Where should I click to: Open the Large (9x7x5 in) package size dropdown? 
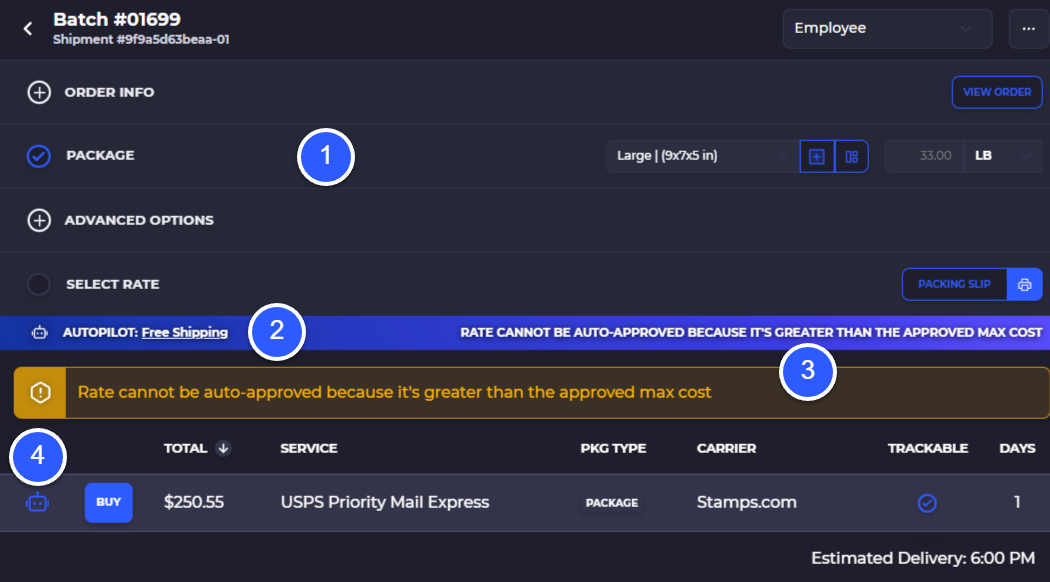[700, 156]
